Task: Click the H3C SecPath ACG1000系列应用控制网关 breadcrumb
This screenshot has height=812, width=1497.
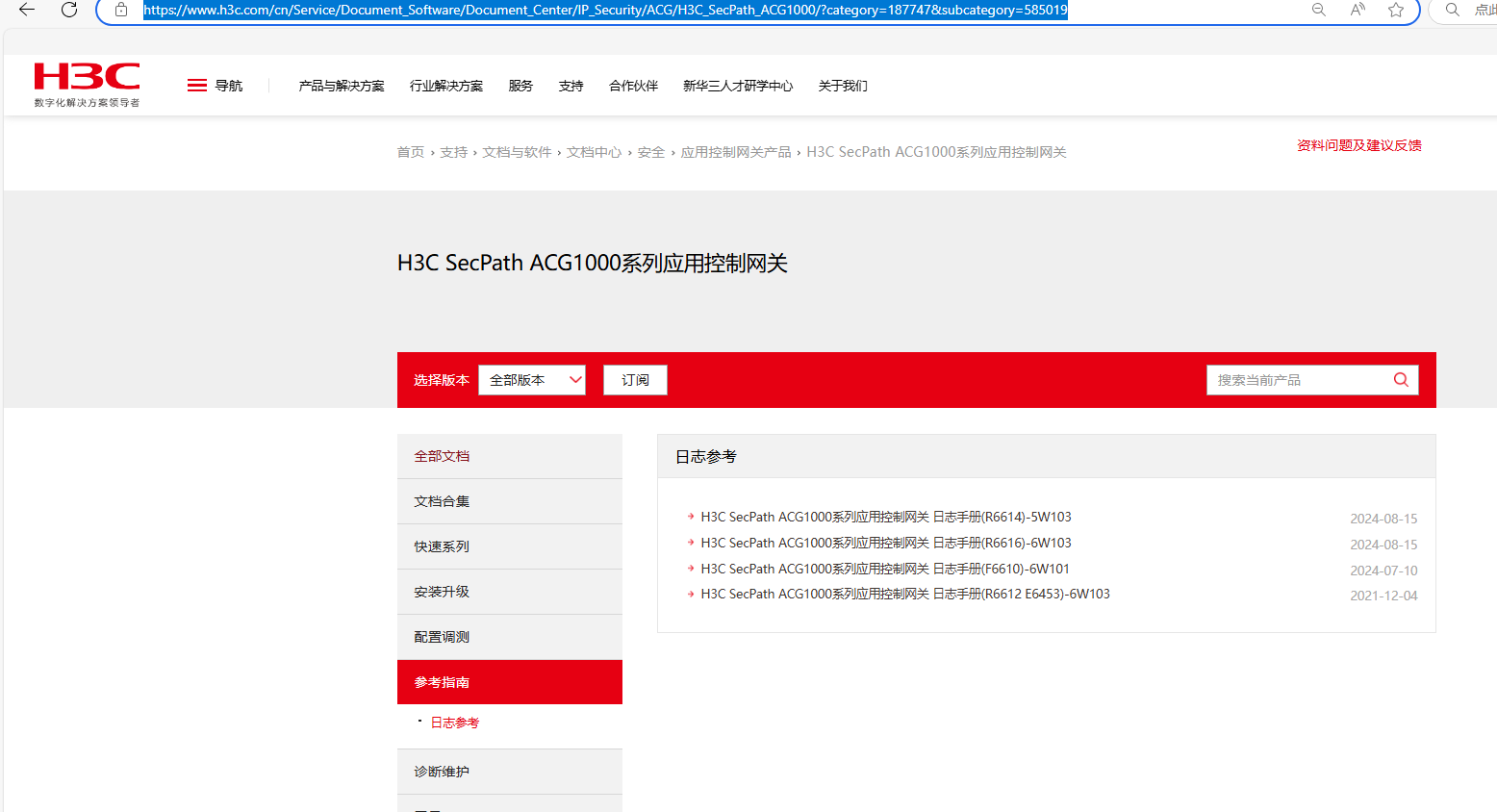Action: click(x=937, y=152)
